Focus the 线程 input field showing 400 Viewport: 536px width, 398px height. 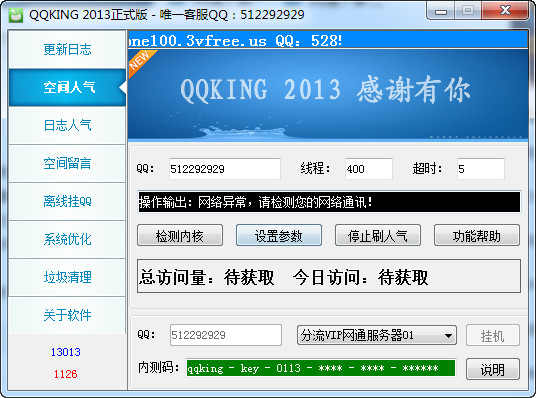click(x=368, y=169)
